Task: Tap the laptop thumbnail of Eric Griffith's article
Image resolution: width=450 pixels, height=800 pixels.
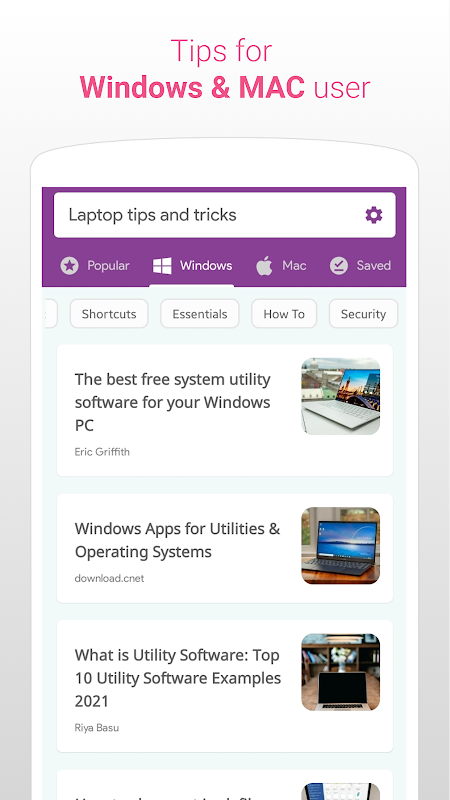Action: pos(340,396)
